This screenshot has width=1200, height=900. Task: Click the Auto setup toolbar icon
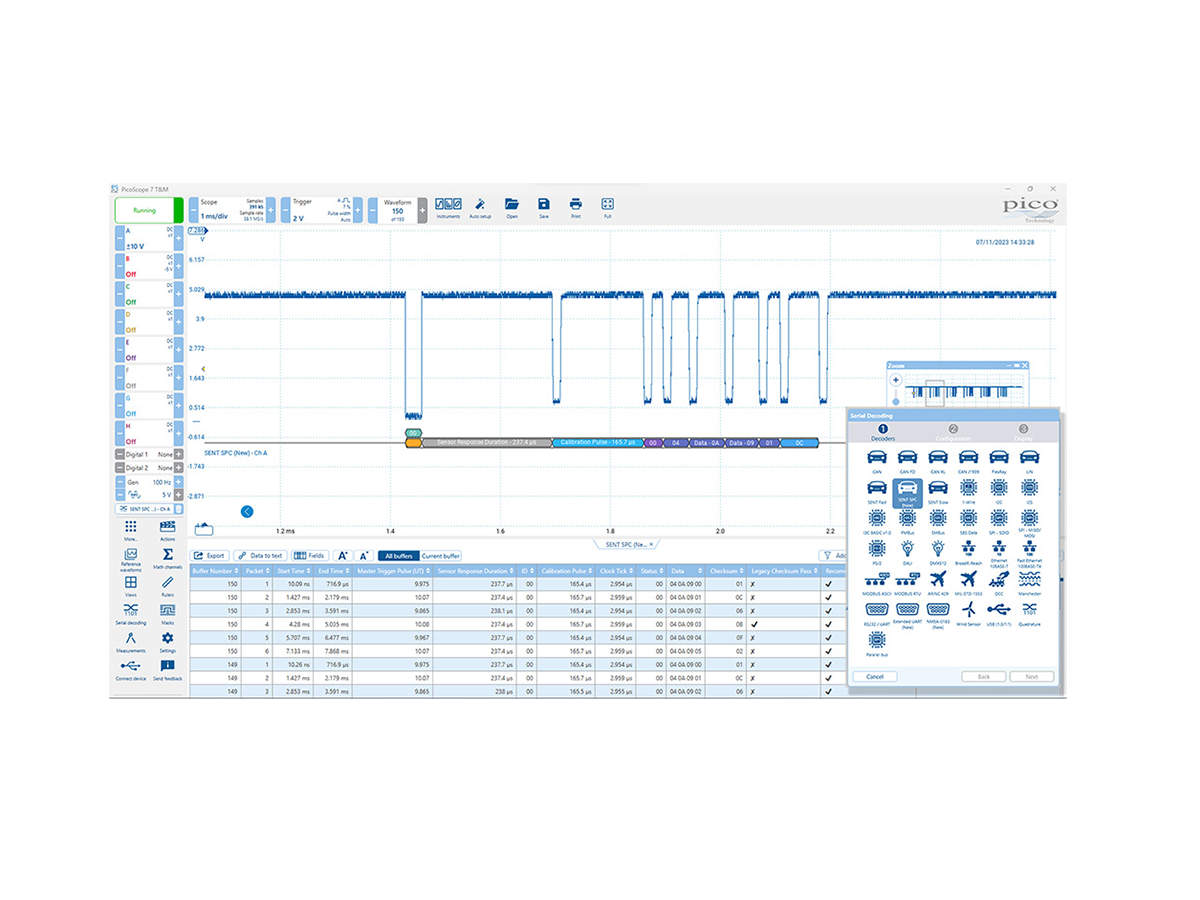pyautogui.click(x=480, y=207)
